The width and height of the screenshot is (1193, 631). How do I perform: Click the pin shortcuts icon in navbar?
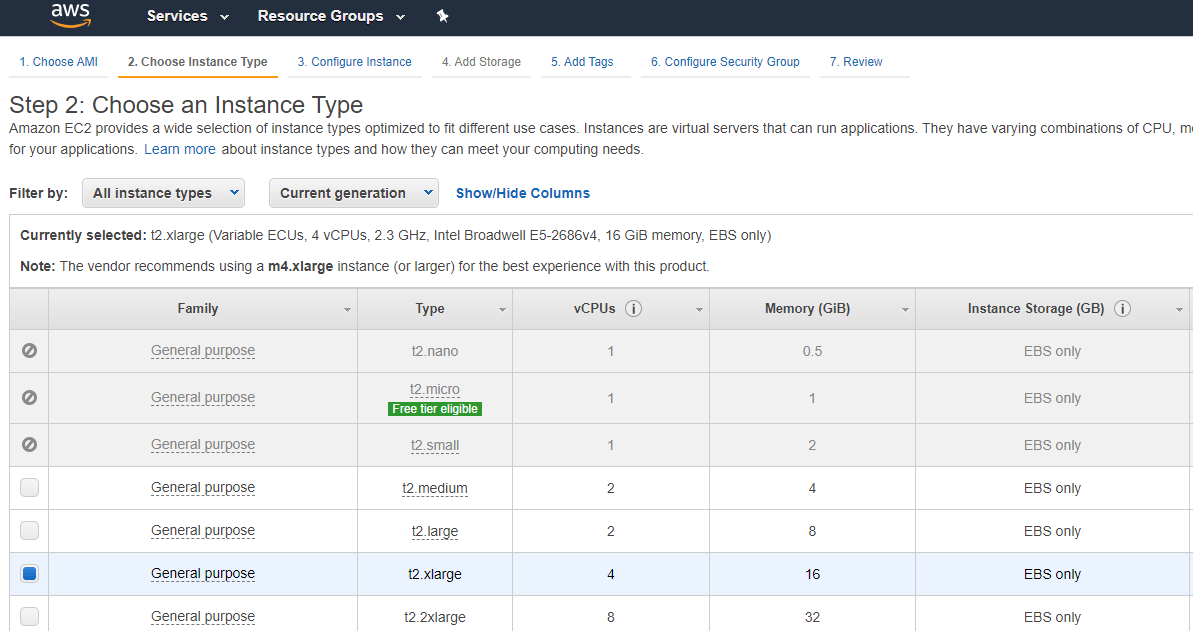tap(442, 16)
